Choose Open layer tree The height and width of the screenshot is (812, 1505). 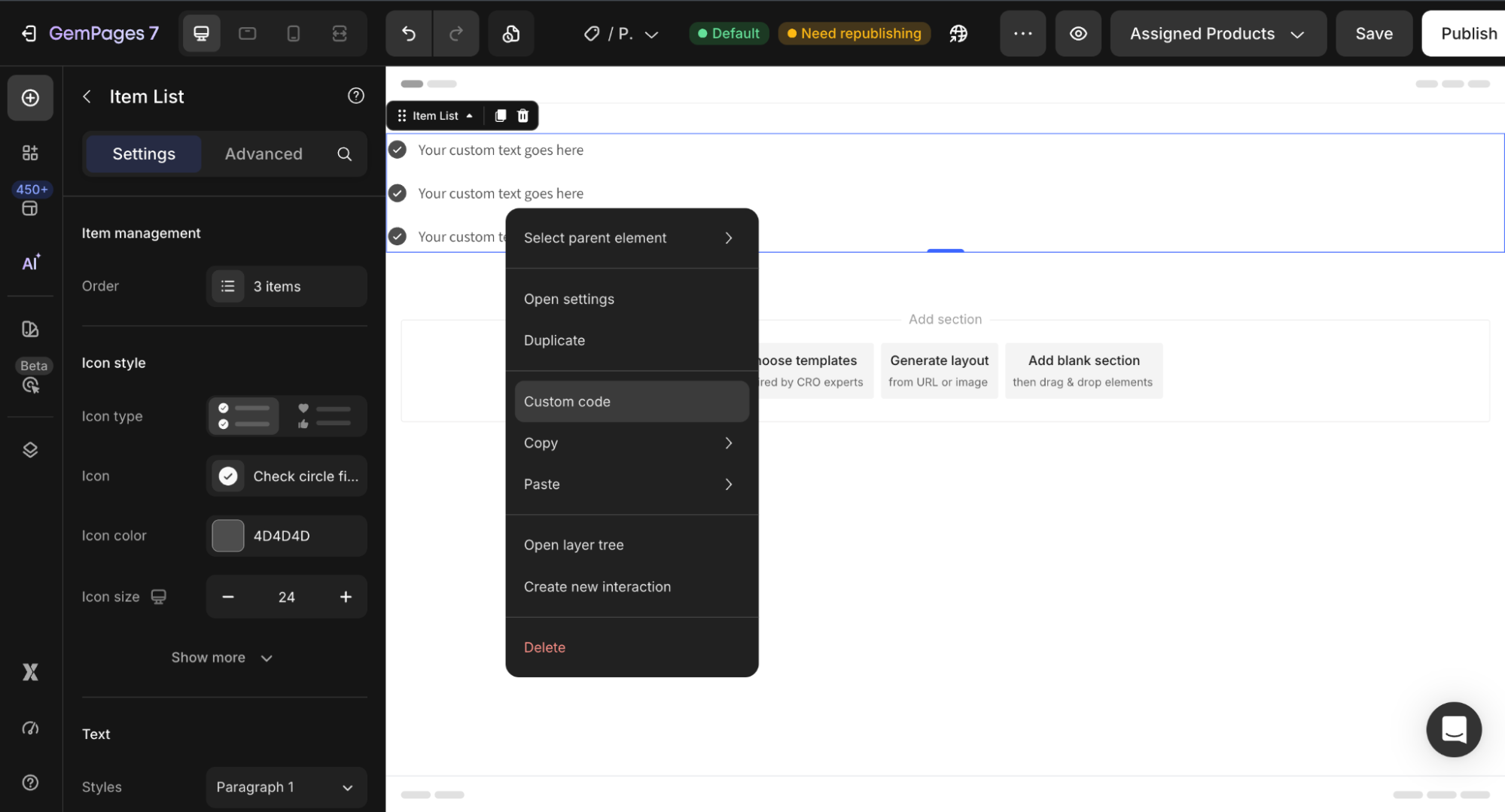coord(632,545)
